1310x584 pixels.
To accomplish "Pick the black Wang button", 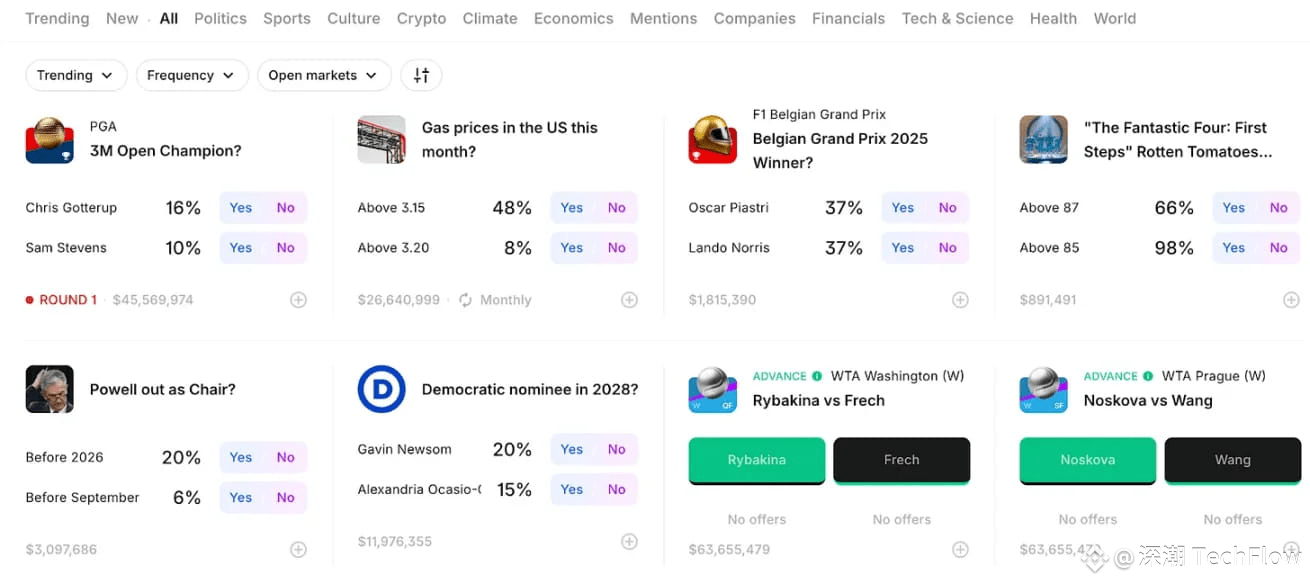I will [1232, 460].
